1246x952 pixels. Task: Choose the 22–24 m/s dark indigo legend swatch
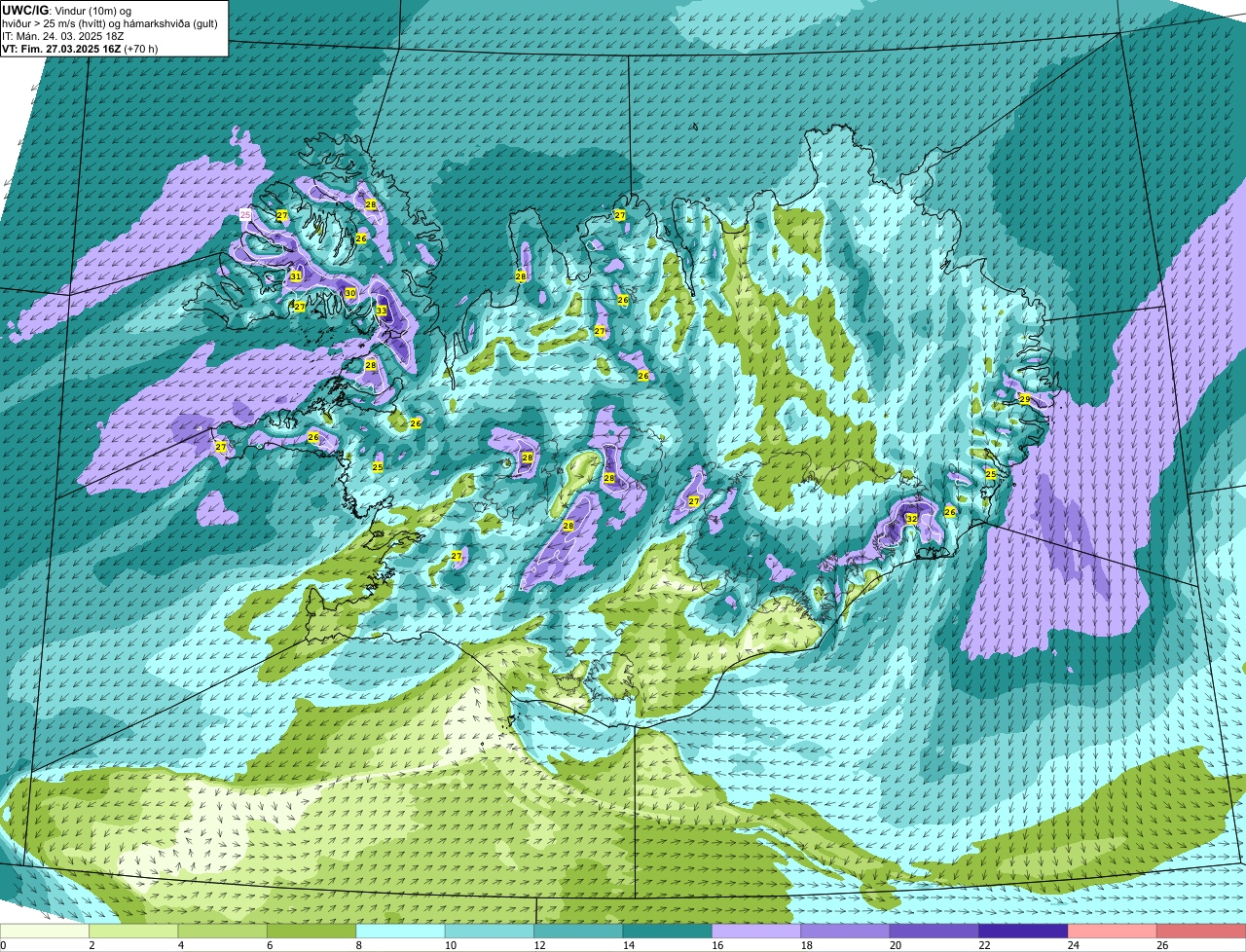pos(1024,931)
